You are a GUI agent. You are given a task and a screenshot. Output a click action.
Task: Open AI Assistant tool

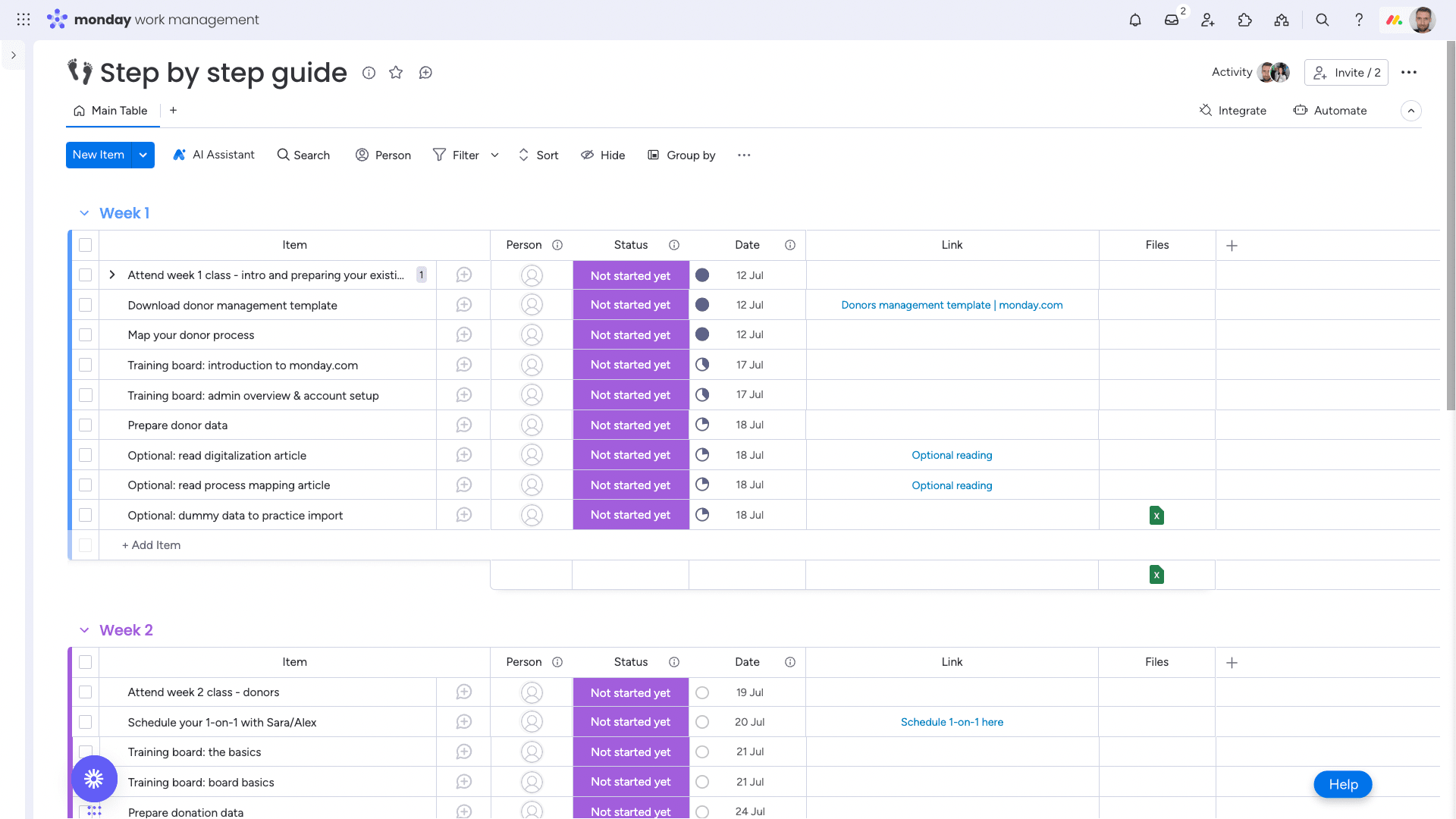(x=214, y=155)
